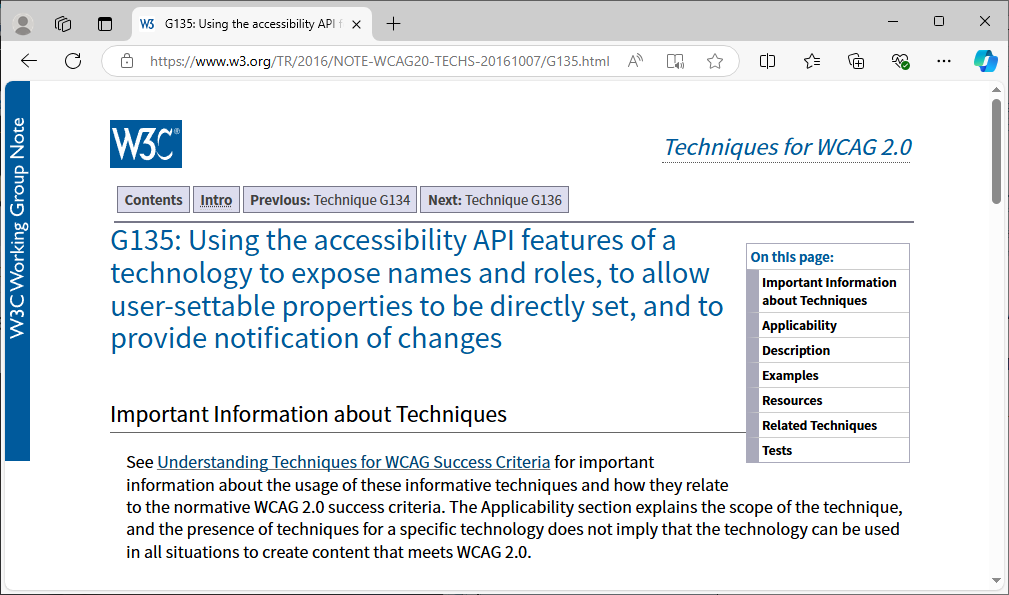Open the browser profile avatar icon
1009x595 pixels.
pyautogui.click(x=23, y=24)
